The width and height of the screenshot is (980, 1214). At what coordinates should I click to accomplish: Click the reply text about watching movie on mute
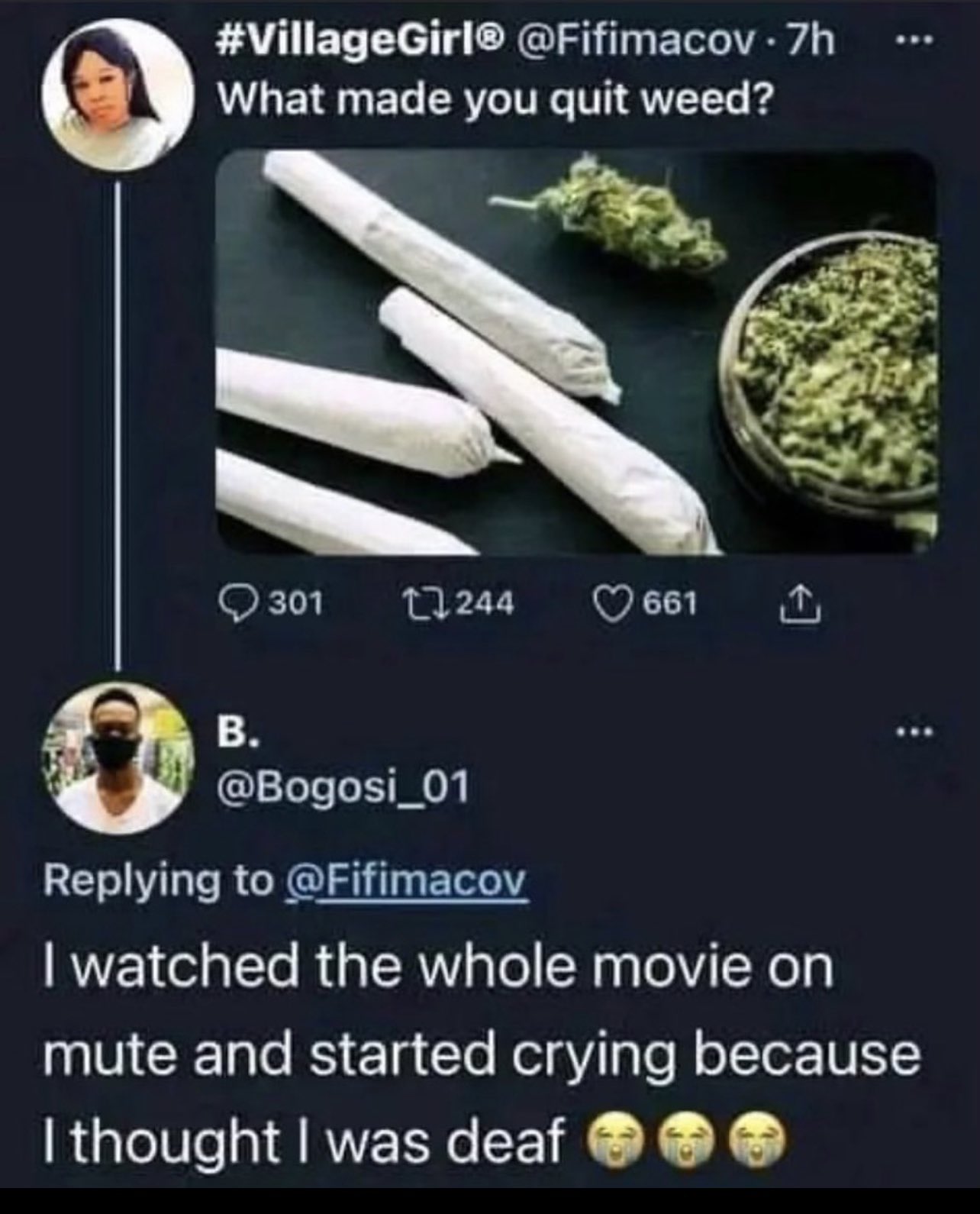coord(482,1054)
